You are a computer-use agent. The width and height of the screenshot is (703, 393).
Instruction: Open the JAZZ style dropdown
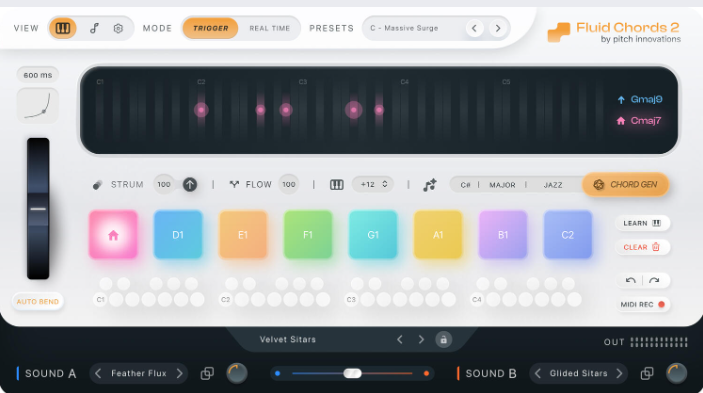(x=553, y=185)
